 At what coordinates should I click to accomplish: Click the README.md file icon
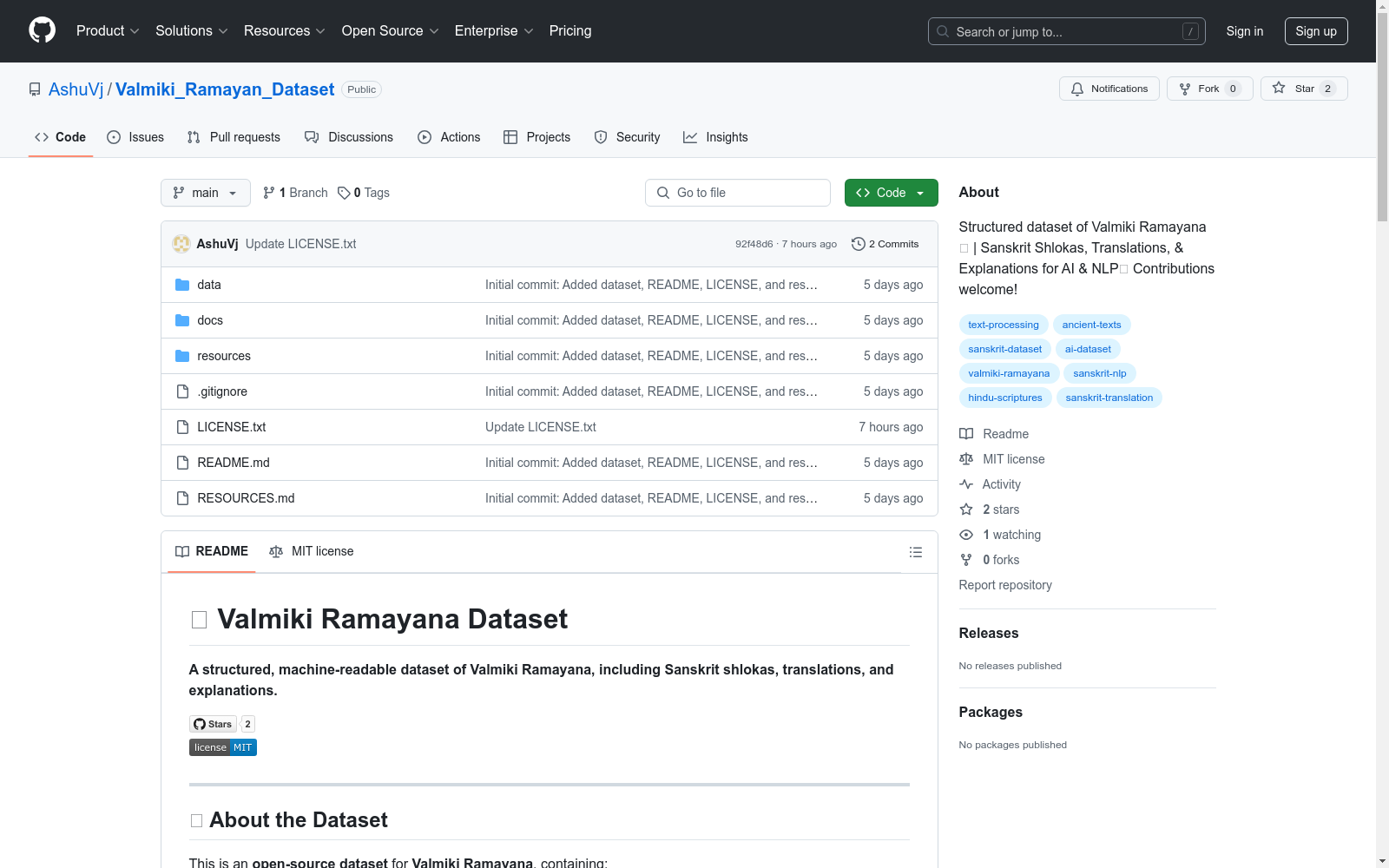click(x=182, y=463)
